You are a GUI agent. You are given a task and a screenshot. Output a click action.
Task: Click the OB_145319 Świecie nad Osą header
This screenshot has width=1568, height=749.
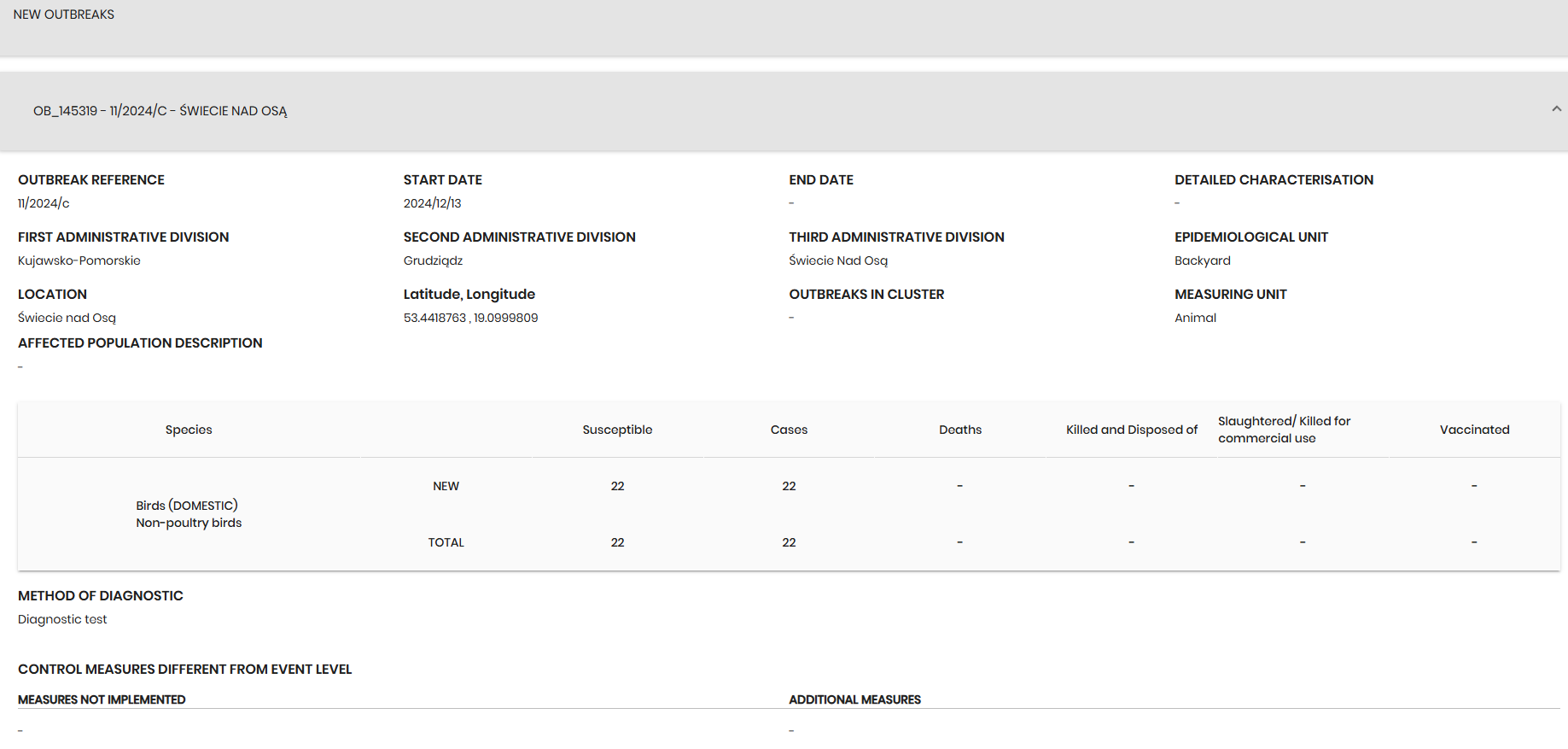(160, 111)
